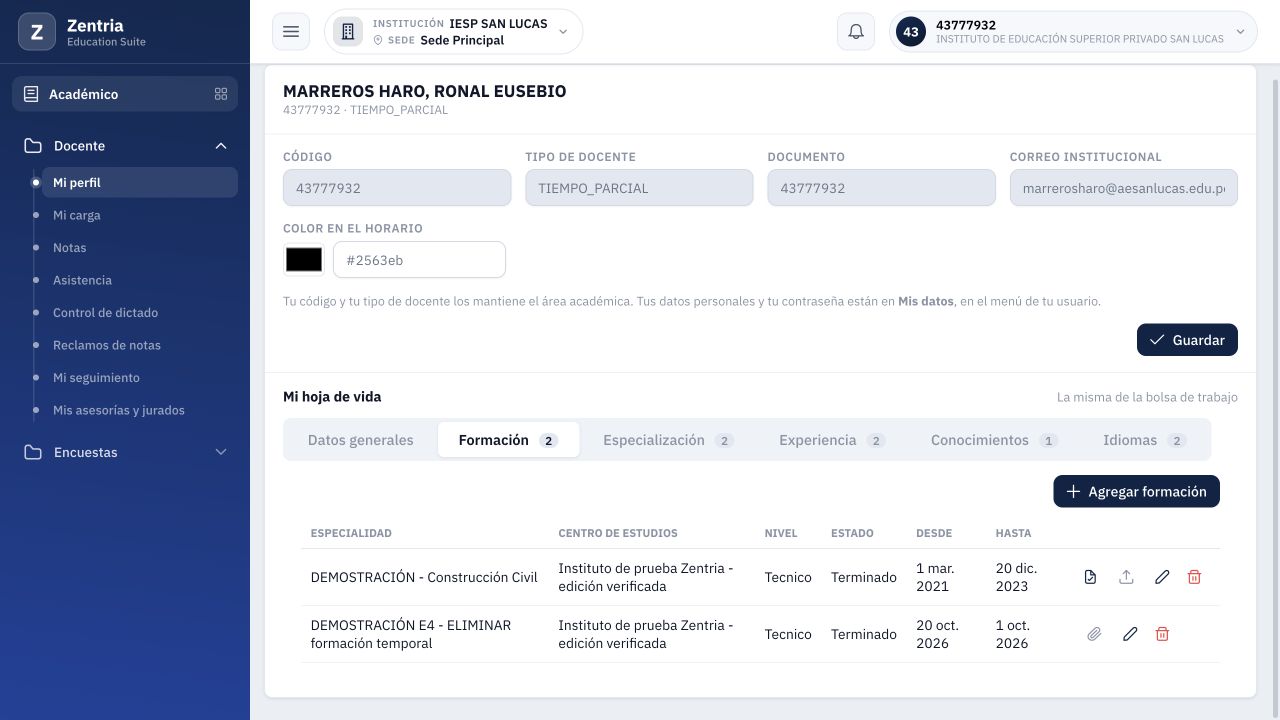This screenshot has width=1280, height=720.
Task: Click the Agregar formación button
Action: pyautogui.click(x=1136, y=491)
